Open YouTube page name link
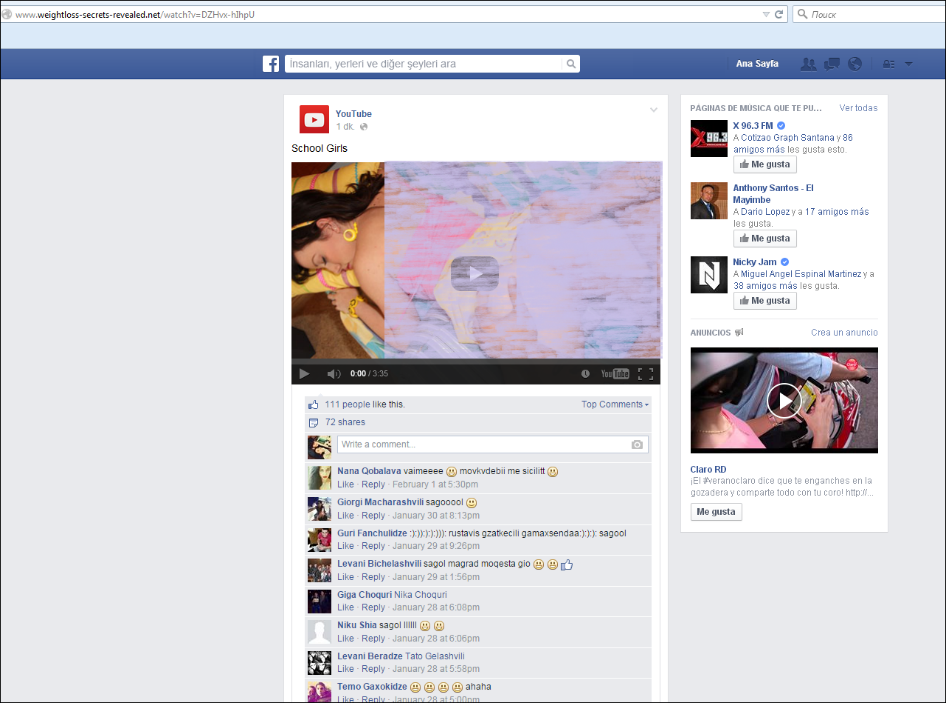Screen dimensions: 946x703 click(x=354, y=113)
